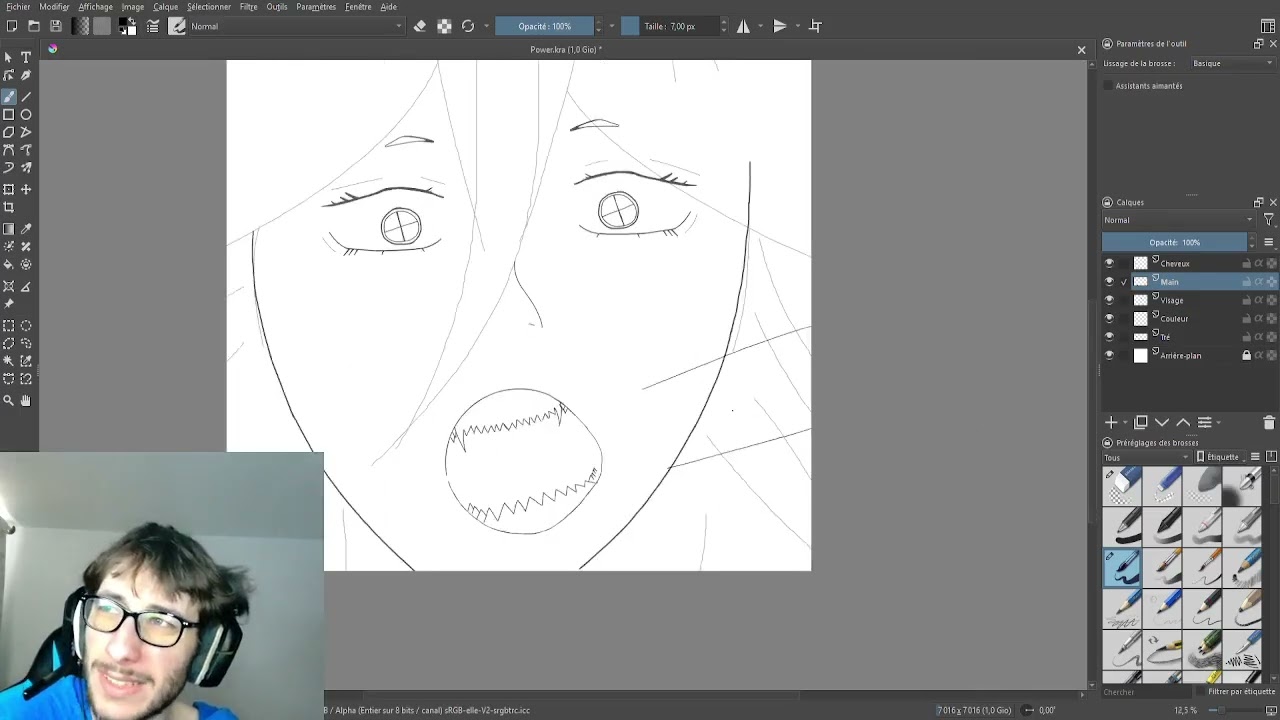1280x720 pixels.
Task: Open the Usage de la brosse dropdown
Action: 1233,63
